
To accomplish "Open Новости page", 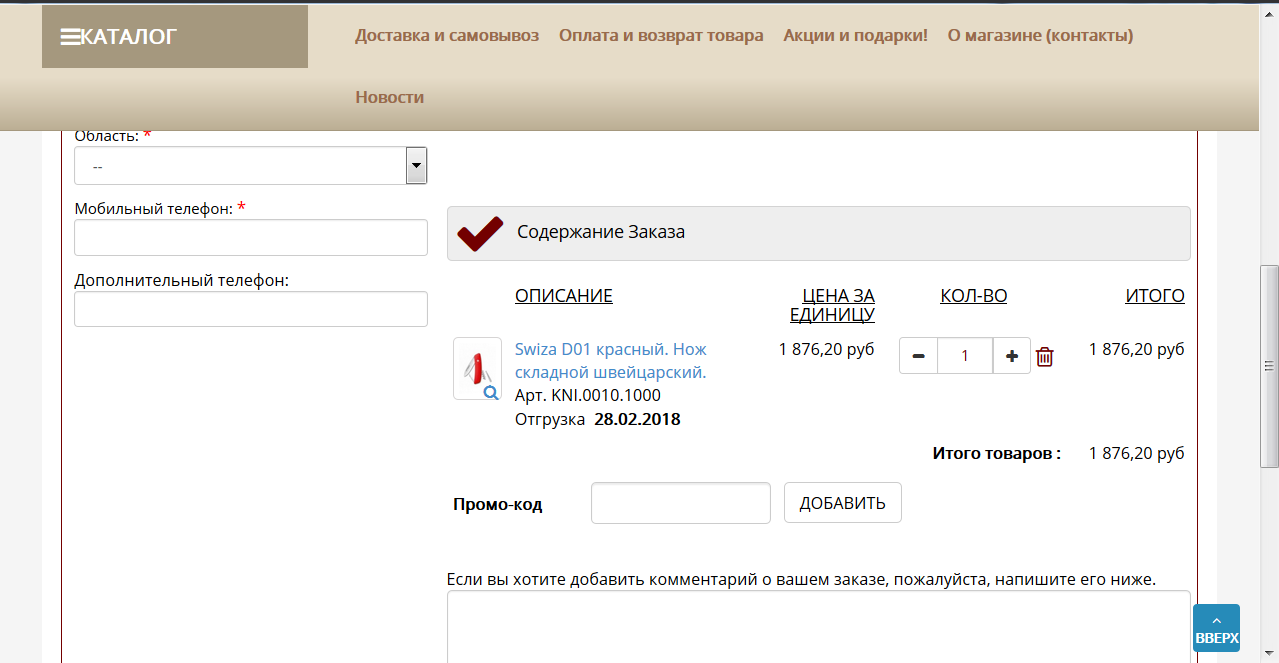I will click(x=390, y=97).
